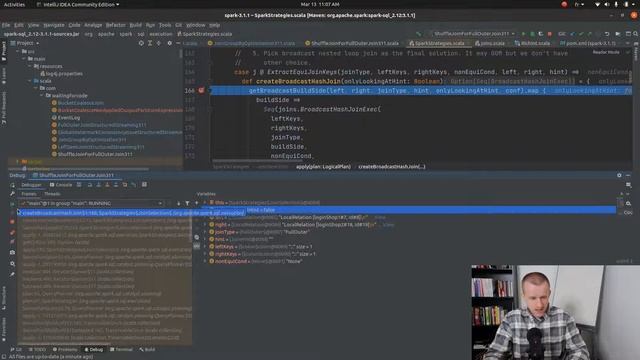Image resolution: width=640 pixels, height=360 pixels.
Task: Click Activities in the Ubuntu top bar
Action: pyautogui.click(x=14, y=4)
